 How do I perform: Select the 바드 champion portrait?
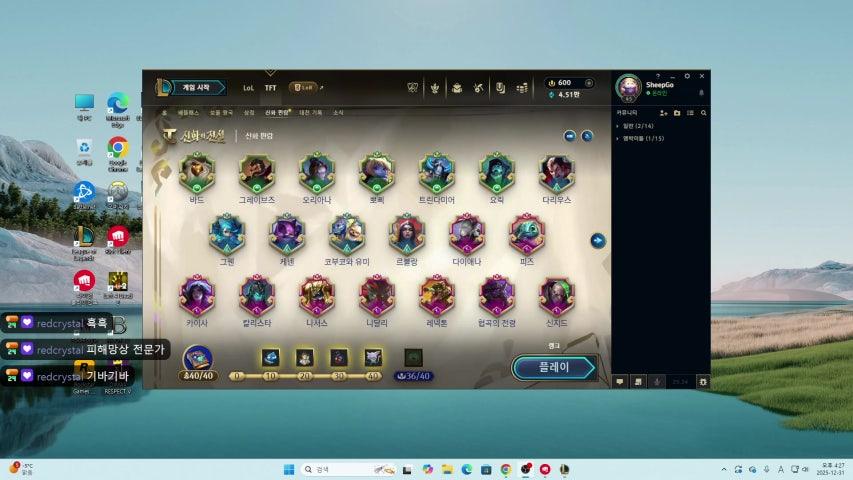pos(197,173)
